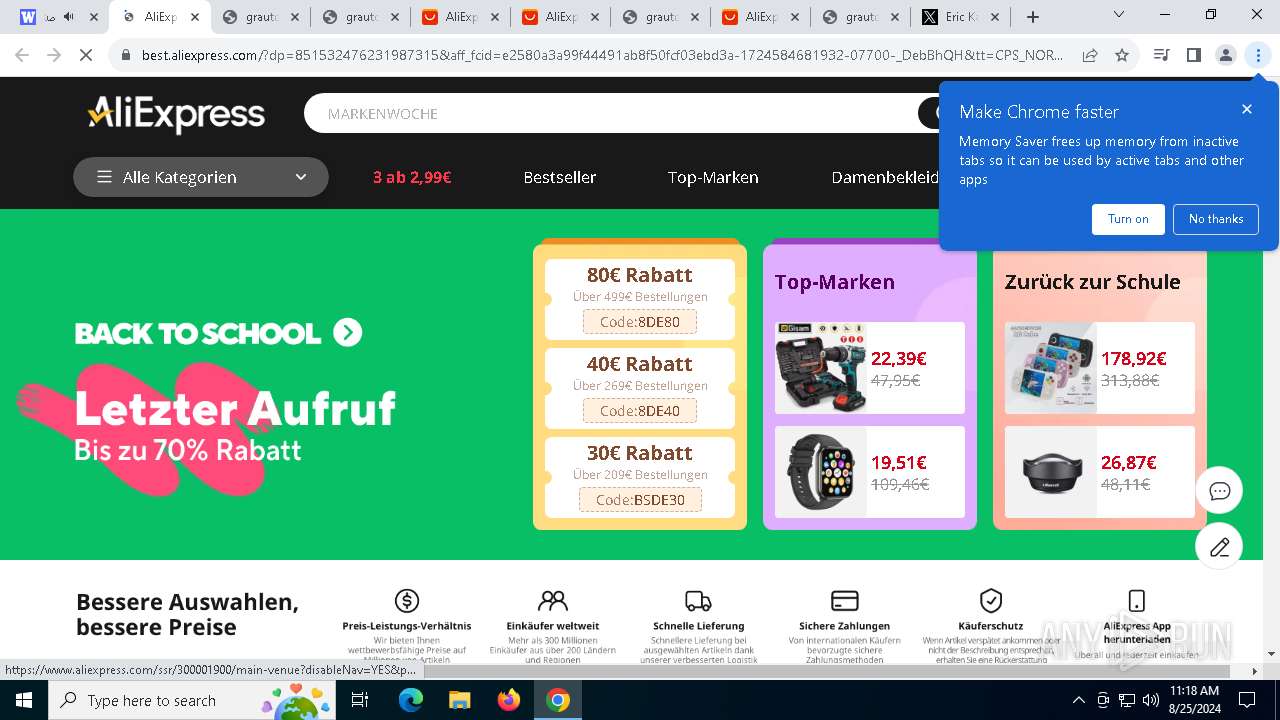Click the Schnelle Lieferung truck icon
Image resolution: width=1280 pixels, height=720 pixels.
(698, 600)
